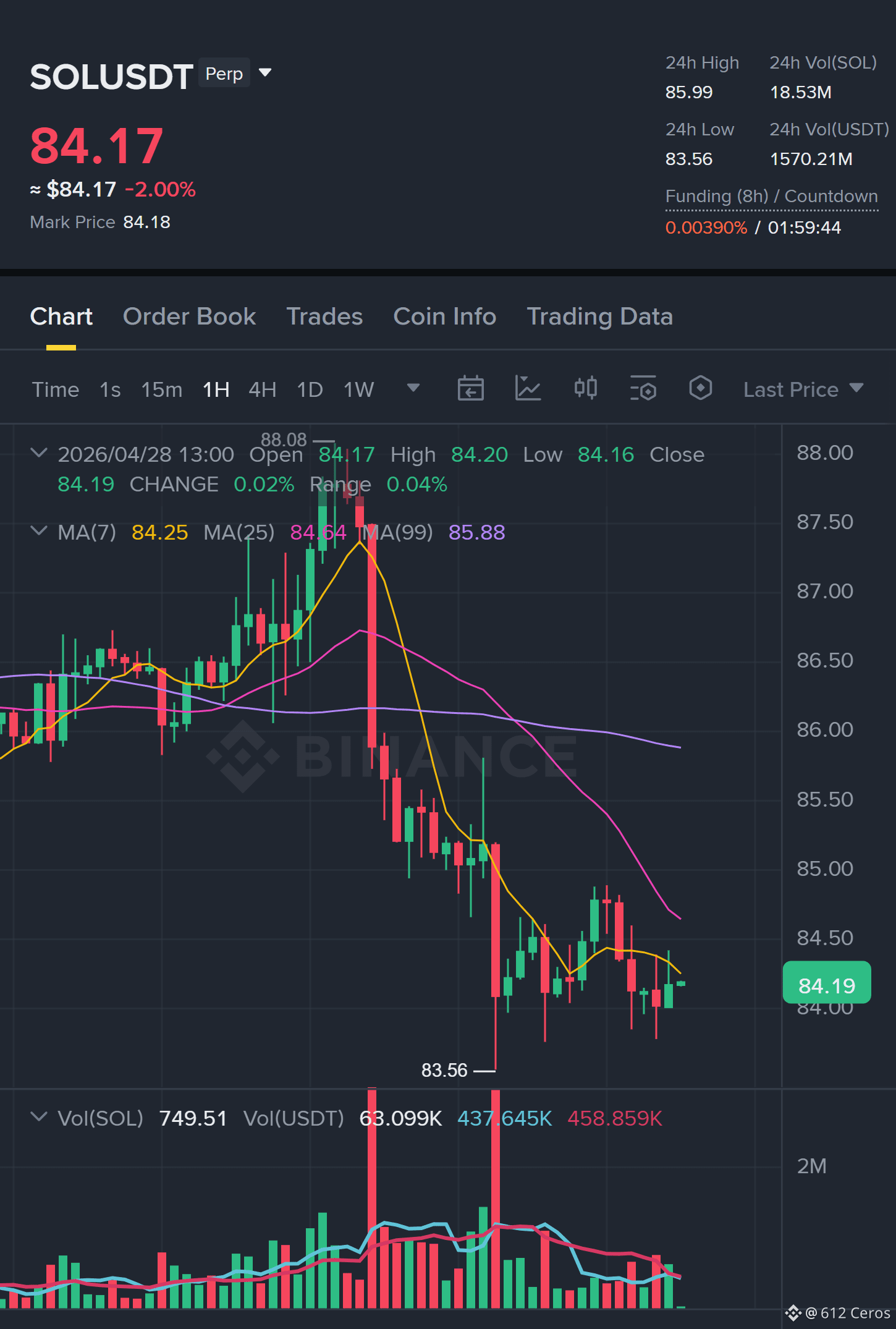Open the SOLUSDT Perp pair dropdown arrow
This screenshot has width=896, height=1329.
pos(265,73)
